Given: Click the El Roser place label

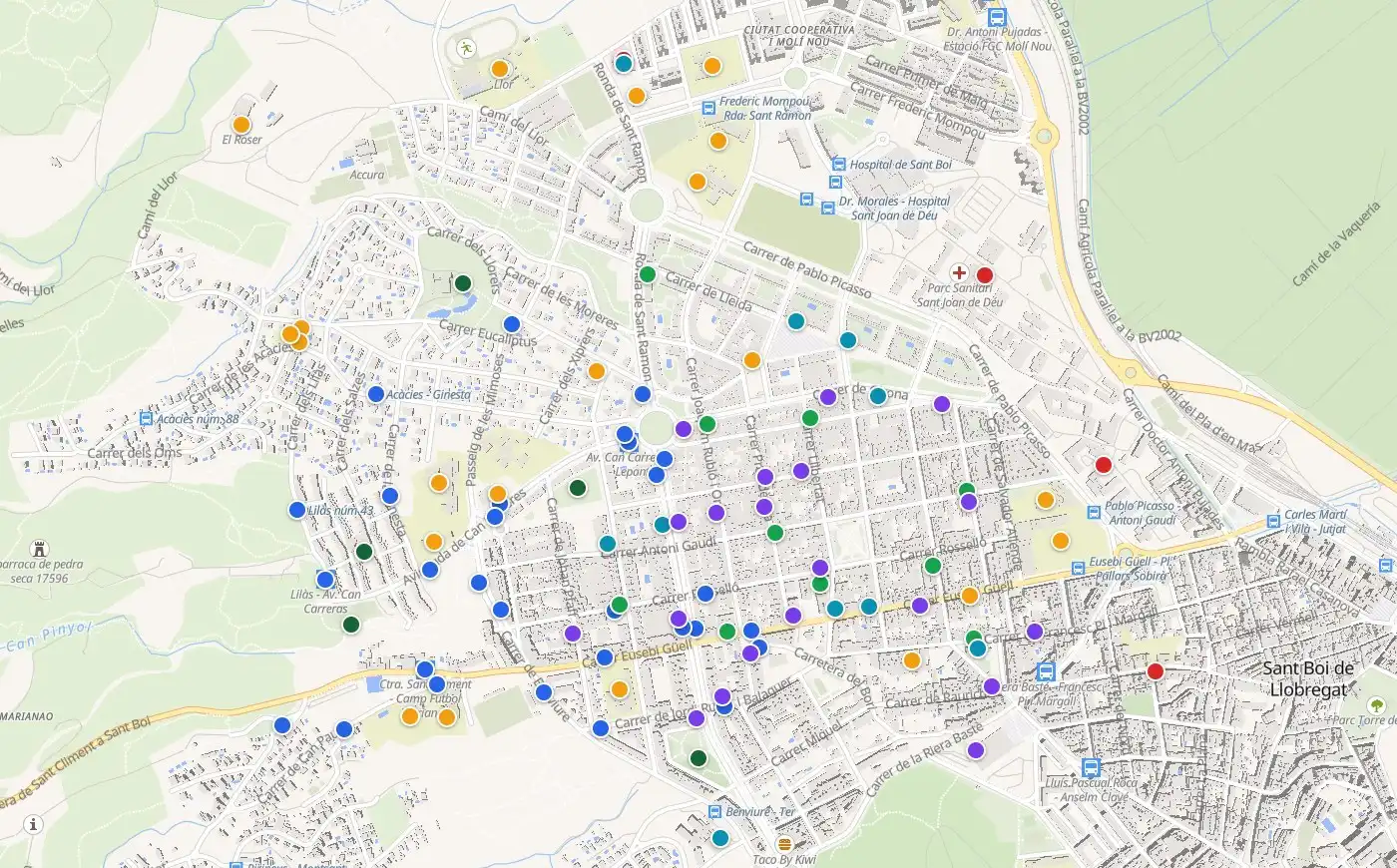Looking at the screenshot, I should click(241, 140).
